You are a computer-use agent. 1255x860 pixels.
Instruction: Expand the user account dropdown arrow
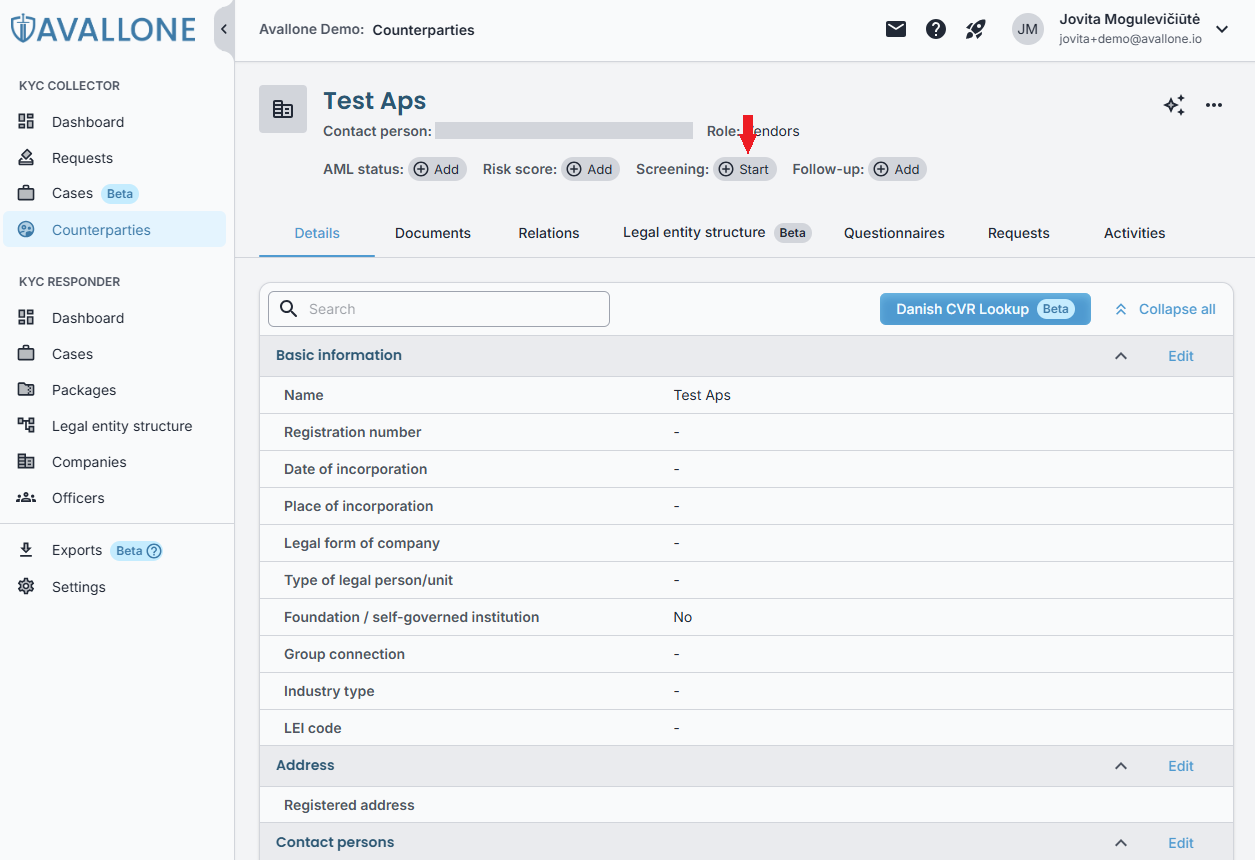[1221, 29]
